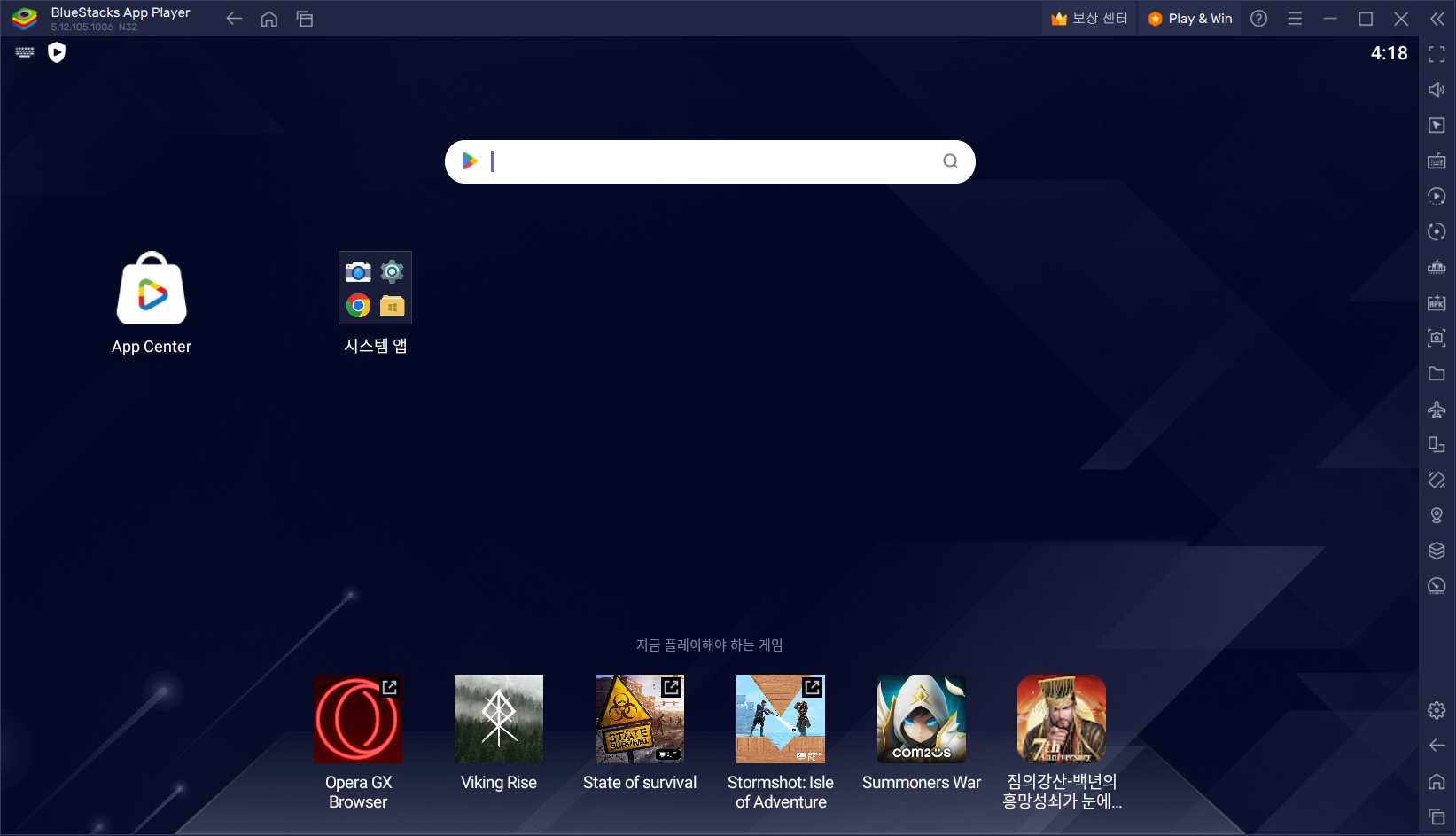Image resolution: width=1456 pixels, height=836 pixels.
Task: Open the help question mark icon
Action: pyautogui.click(x=1258, y=19)
